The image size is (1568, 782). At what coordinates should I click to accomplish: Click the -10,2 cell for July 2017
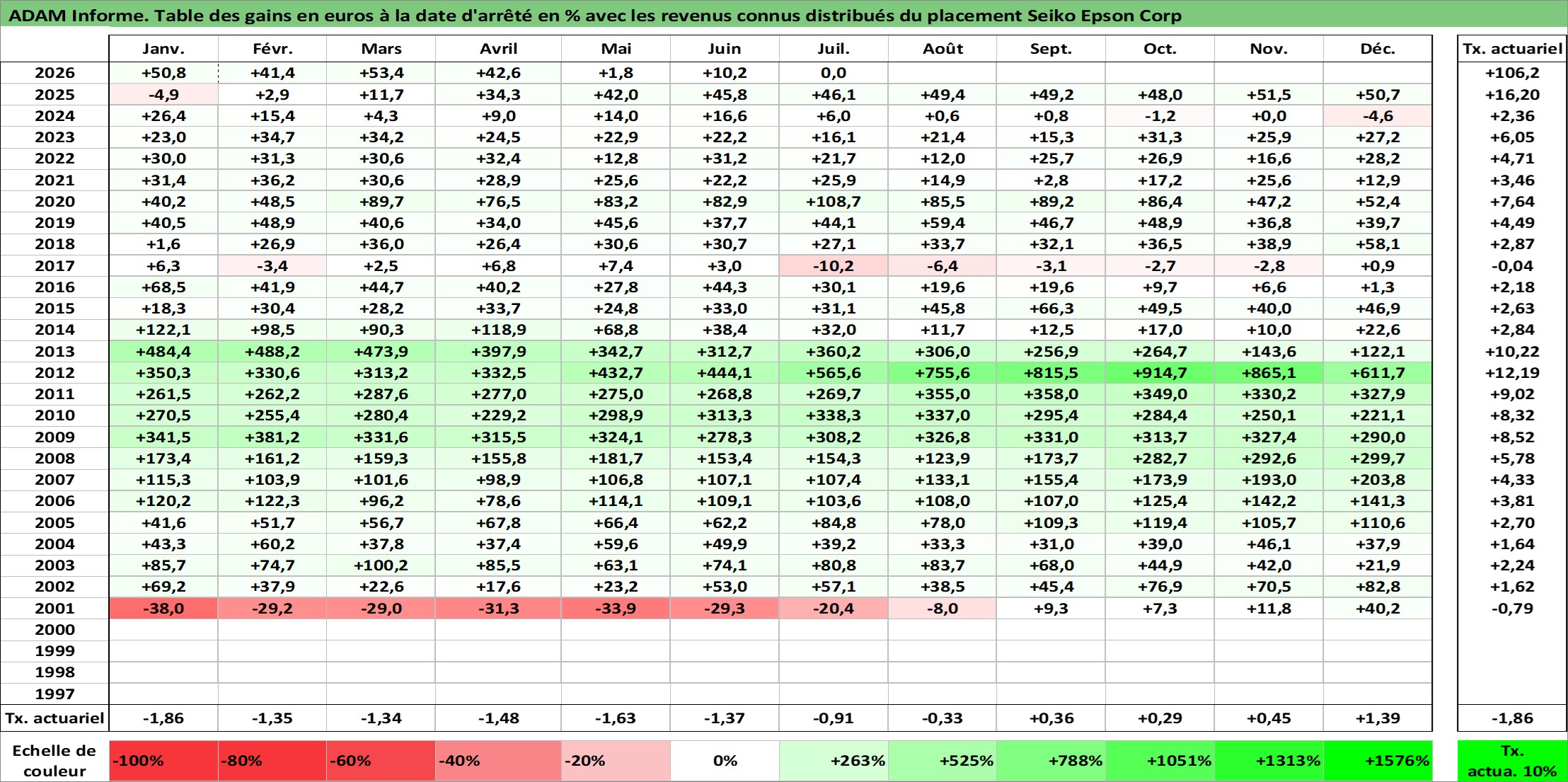834,266
